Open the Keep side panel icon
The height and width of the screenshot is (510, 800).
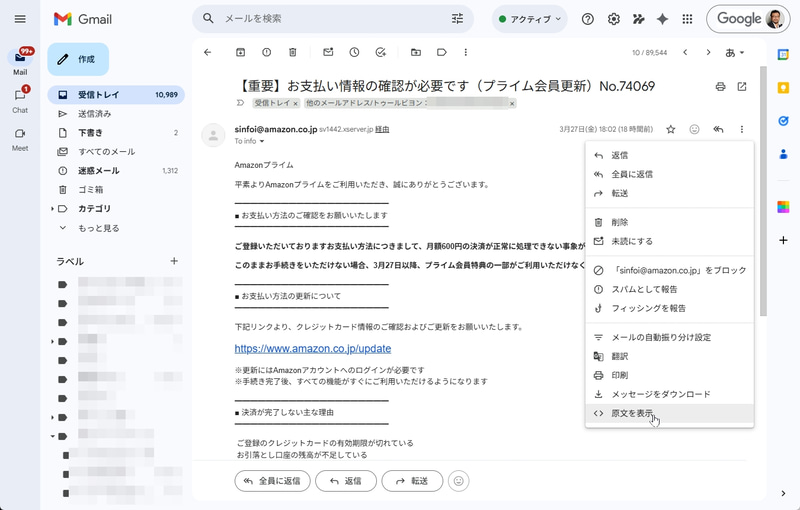tap(783, 88)
